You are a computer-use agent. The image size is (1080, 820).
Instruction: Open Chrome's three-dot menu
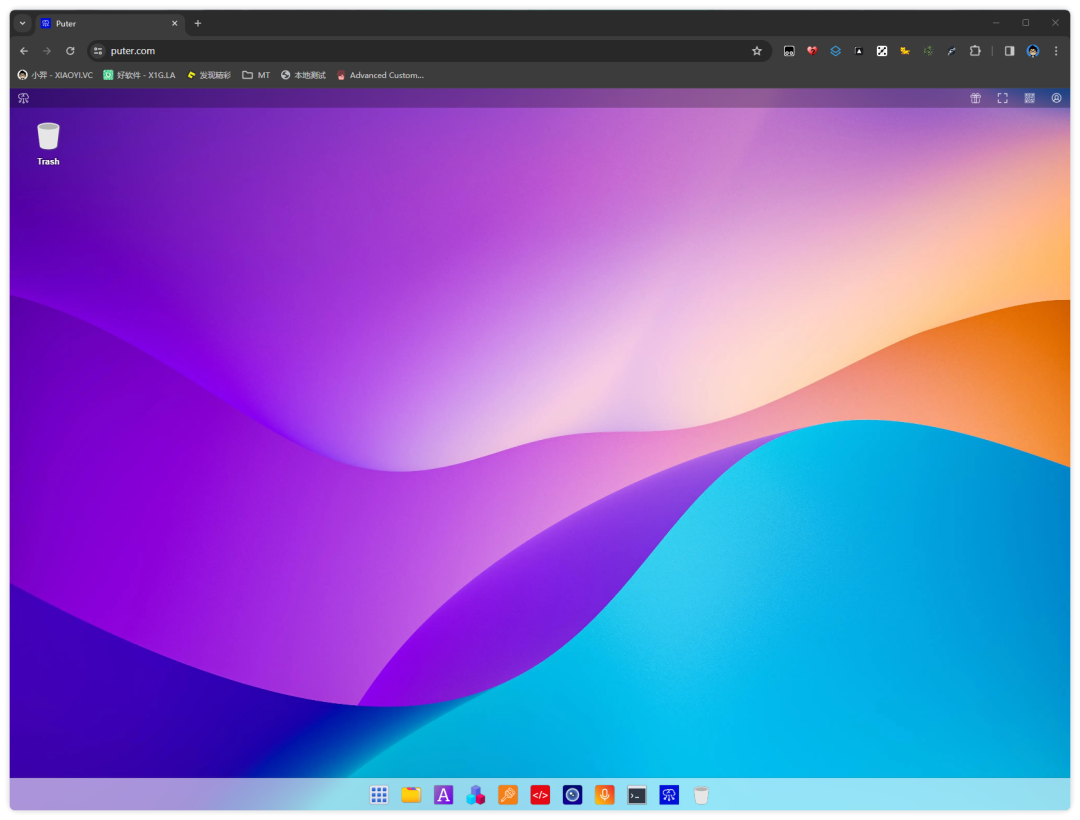(x=1056, y=51)
